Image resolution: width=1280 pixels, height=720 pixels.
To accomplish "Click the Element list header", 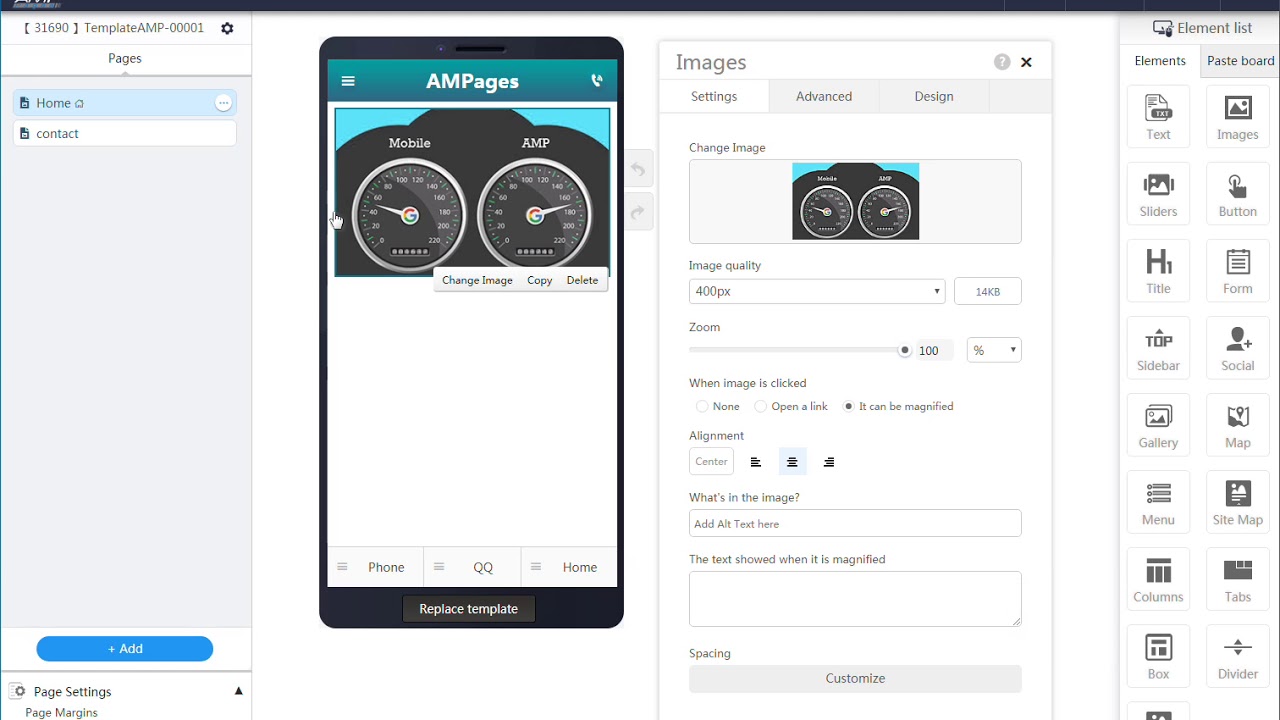I will 1202,28.
